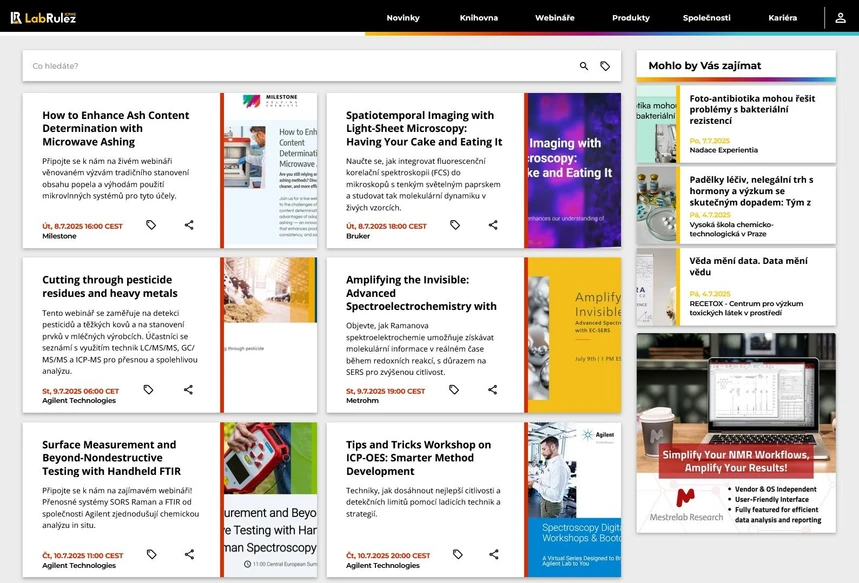Open 'Surface Measurement and Beyond-Nondestructive' title
This screenshot has height=583, width=859.
[x=111, y=458]
